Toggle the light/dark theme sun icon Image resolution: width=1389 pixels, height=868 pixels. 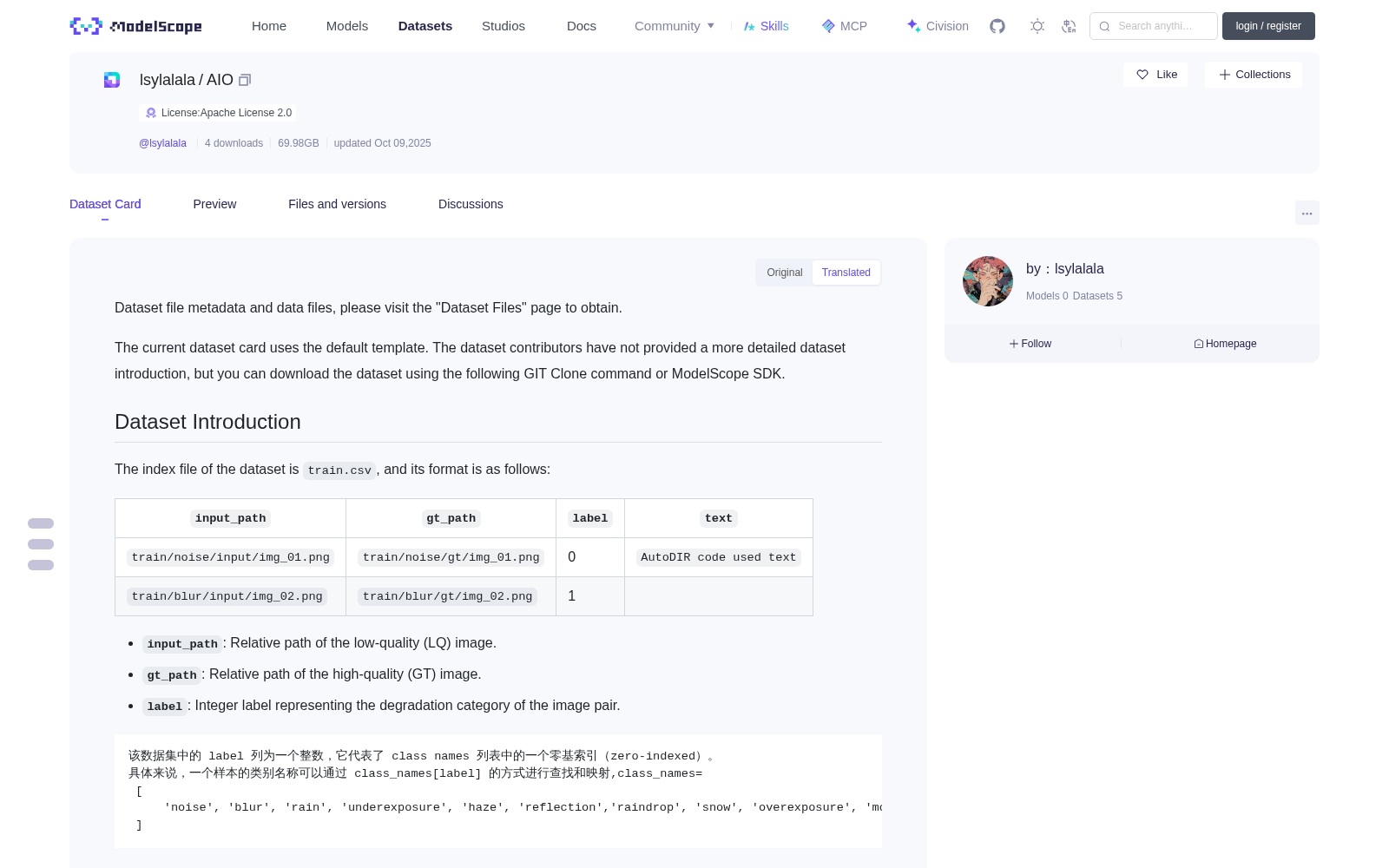point(1037,26)
